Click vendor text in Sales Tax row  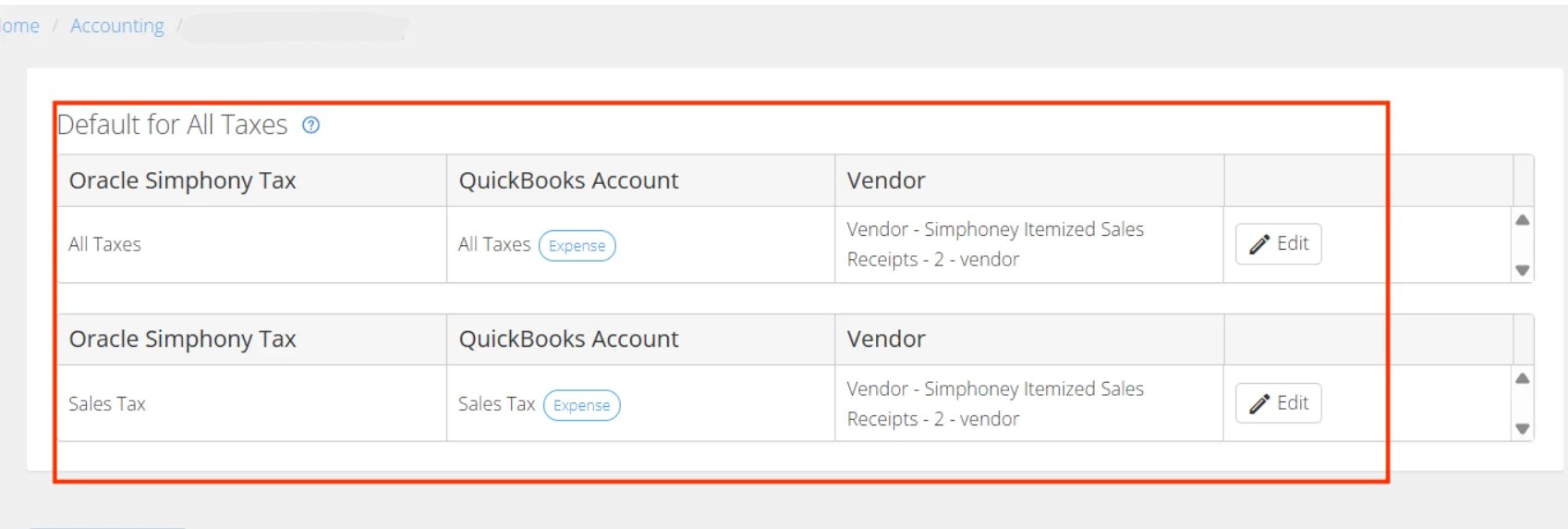click(995, 404)
